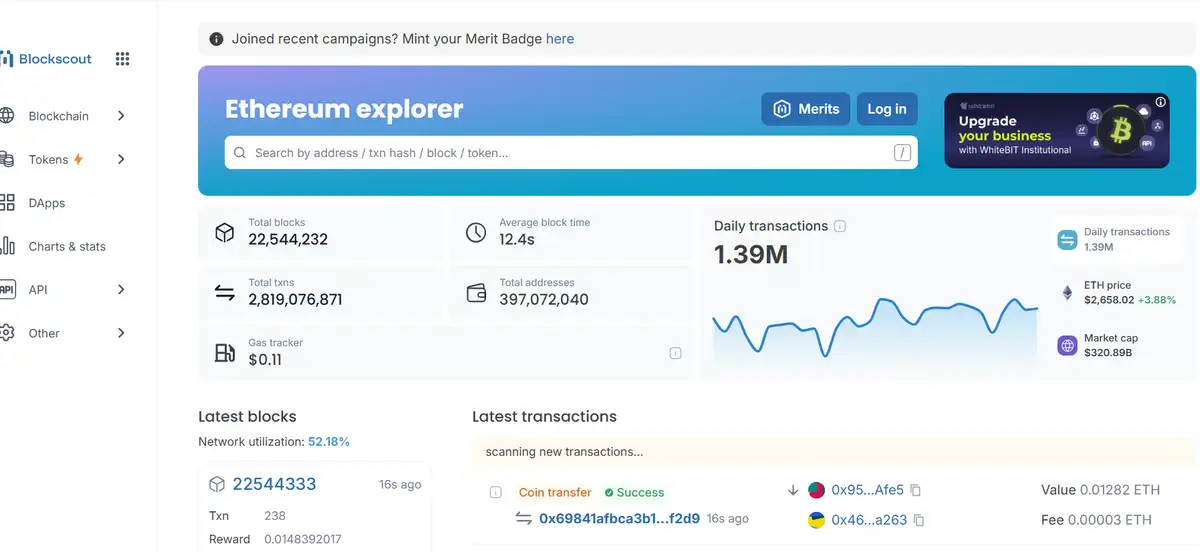Image resolution: width=1200 pixels, height=552 pixels.
Task: Click the Other gear icon
Action: 6,333
